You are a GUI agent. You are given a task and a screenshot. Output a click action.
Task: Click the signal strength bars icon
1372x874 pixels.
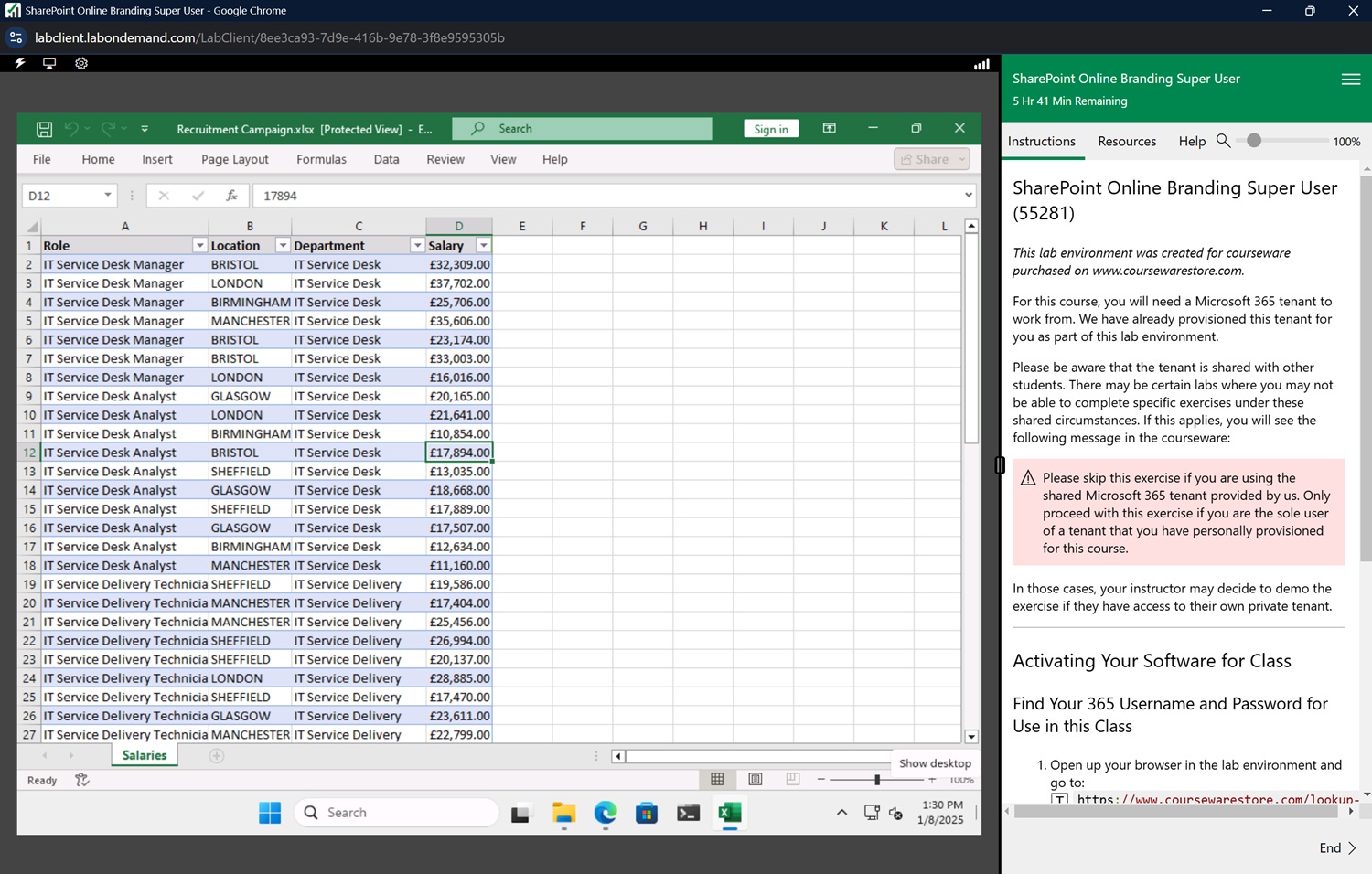coord(981,64)
